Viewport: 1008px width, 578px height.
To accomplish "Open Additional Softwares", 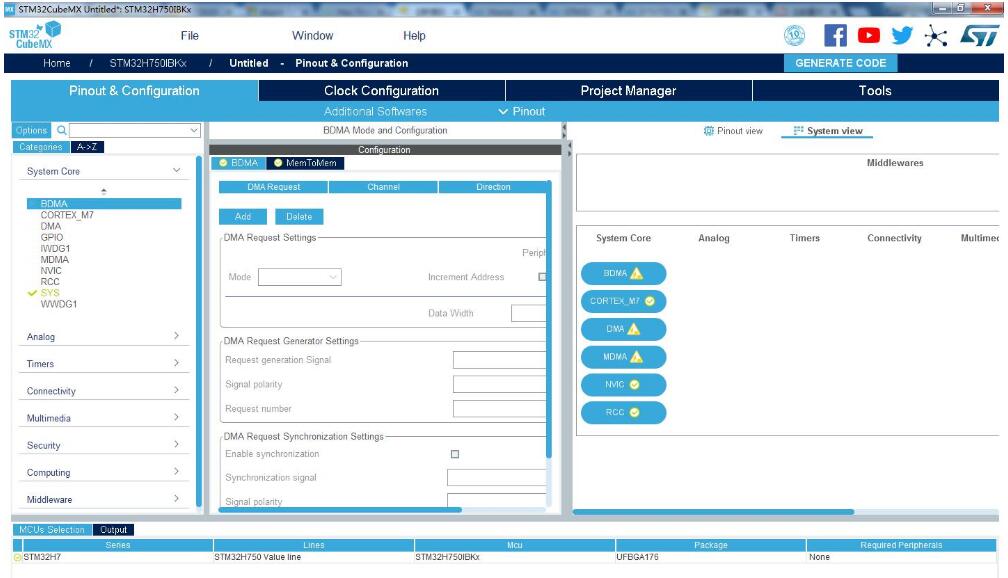I will tap(375, 111).
